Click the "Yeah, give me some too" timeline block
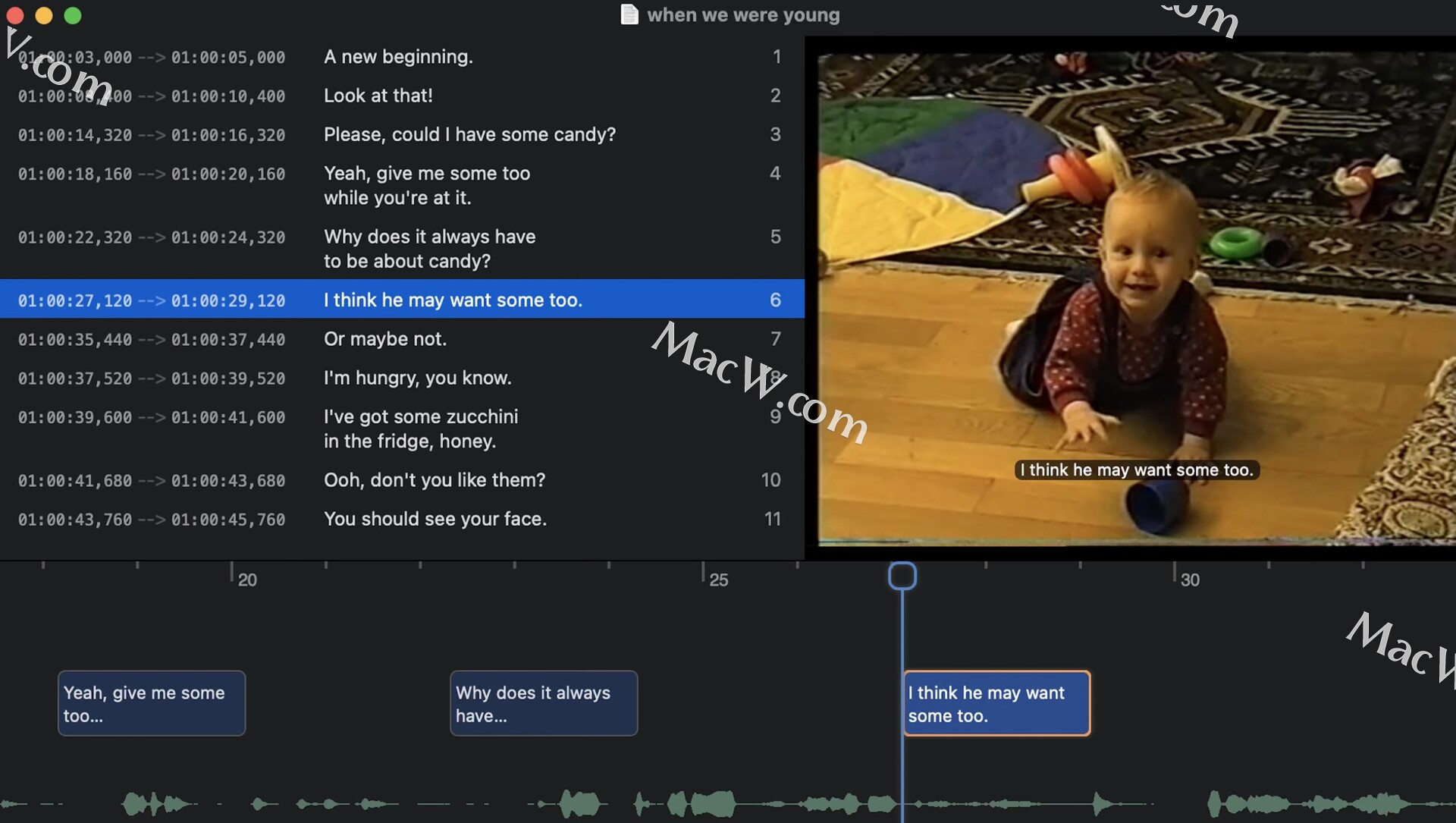The image size is (1456, 823). (x=151, y=703)
